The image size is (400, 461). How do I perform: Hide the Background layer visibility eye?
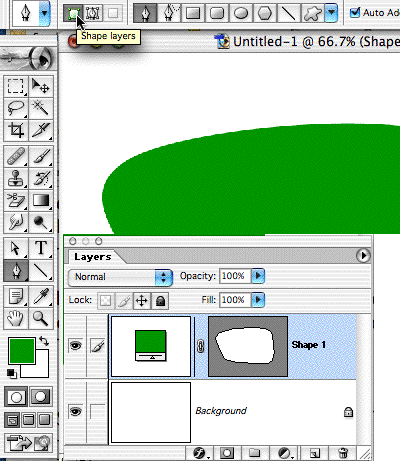pyautogui.click(x=76, y=411)
